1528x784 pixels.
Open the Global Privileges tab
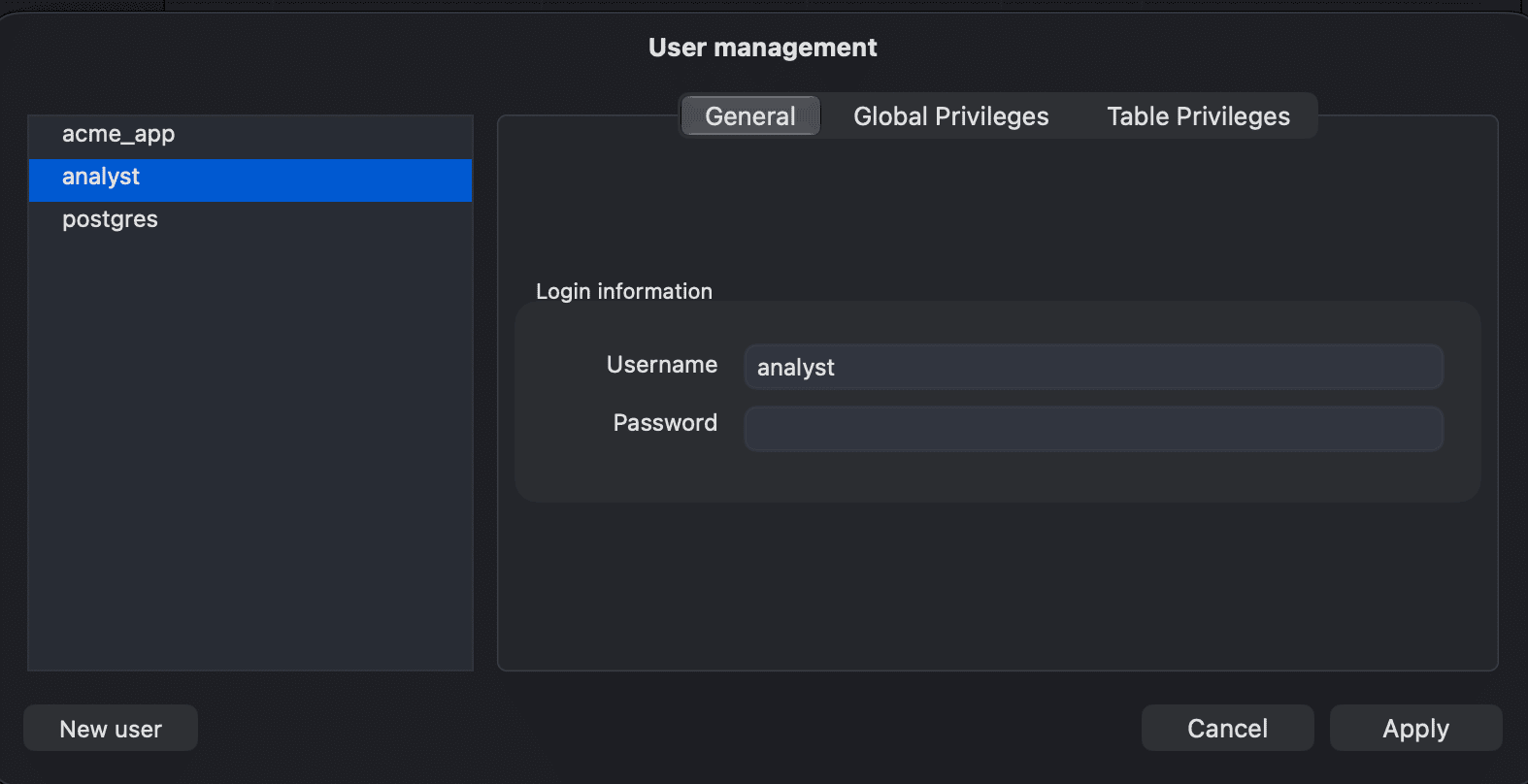pos(951,116)
